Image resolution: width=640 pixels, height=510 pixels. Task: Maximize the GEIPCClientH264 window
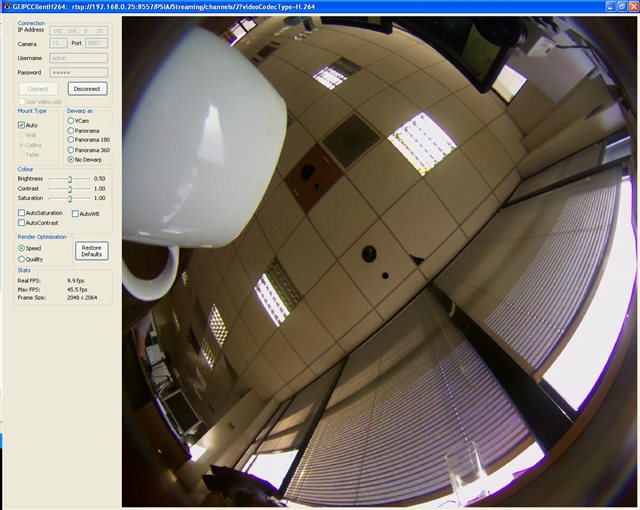point(621,7)
